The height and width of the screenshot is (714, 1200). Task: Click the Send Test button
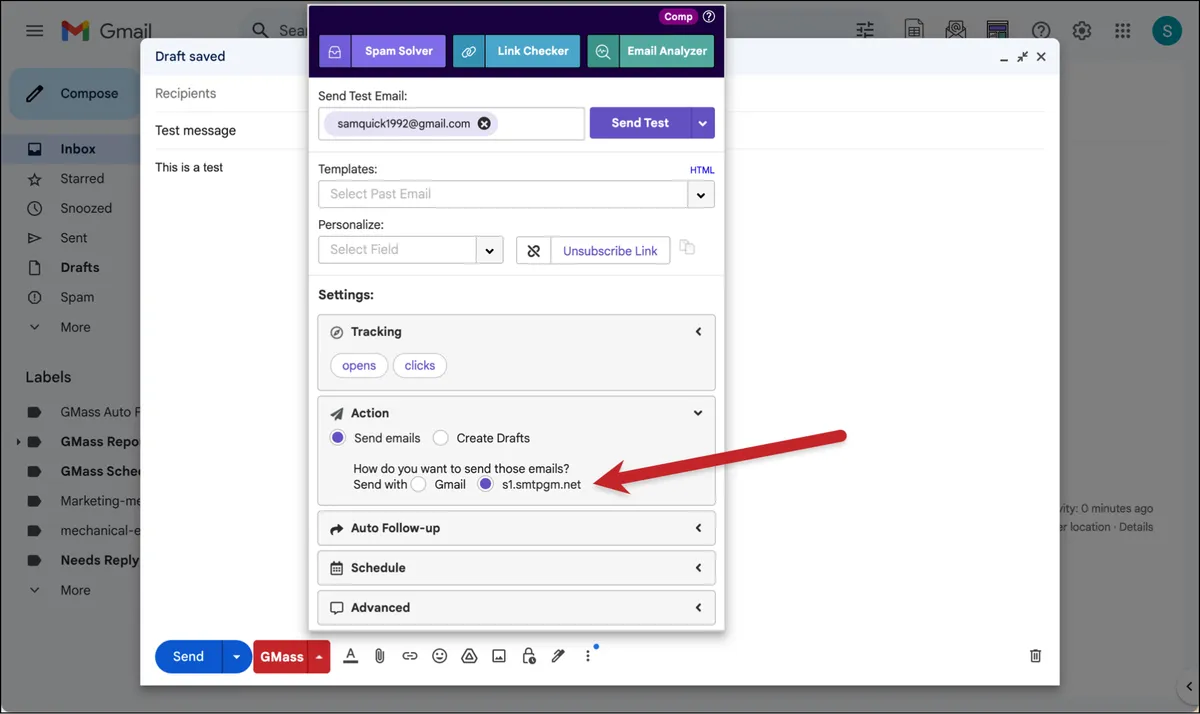pyautogui.click(x=640, y=123)
